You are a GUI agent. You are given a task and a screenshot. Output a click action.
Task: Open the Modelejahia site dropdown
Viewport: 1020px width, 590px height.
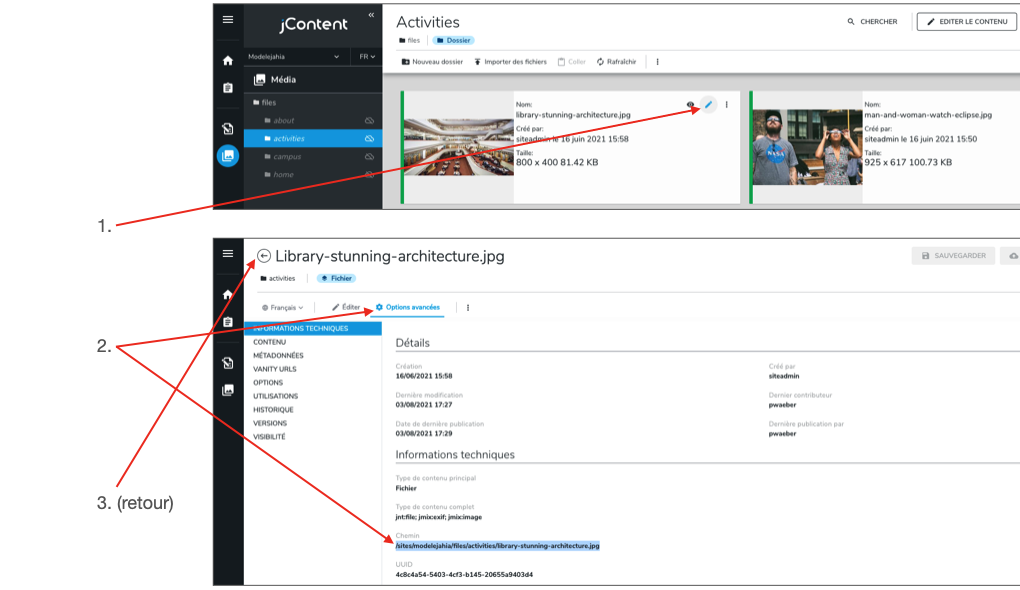[x=294, y=57]
